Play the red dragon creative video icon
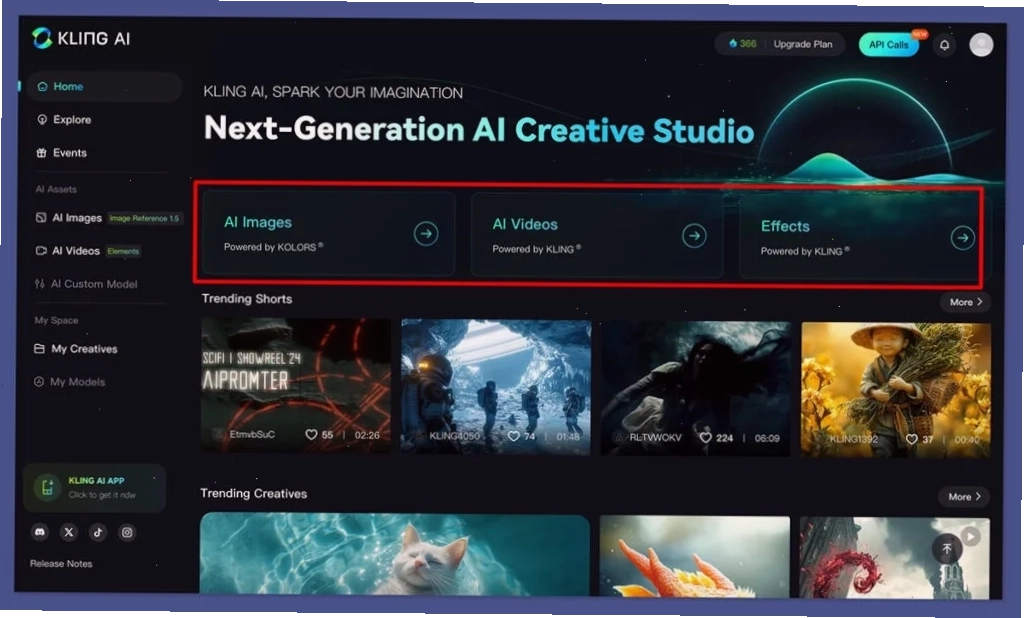The width and height of the screenshot is (1024, 618). tap(971, 536)
